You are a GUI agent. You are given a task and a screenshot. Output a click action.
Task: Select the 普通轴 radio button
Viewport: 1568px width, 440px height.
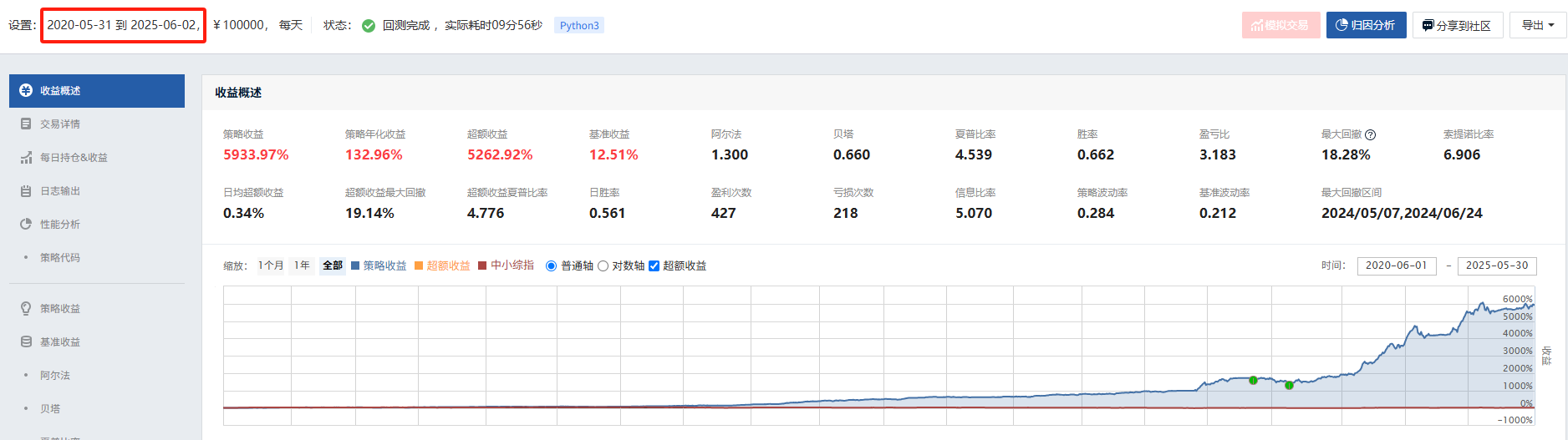551,266
